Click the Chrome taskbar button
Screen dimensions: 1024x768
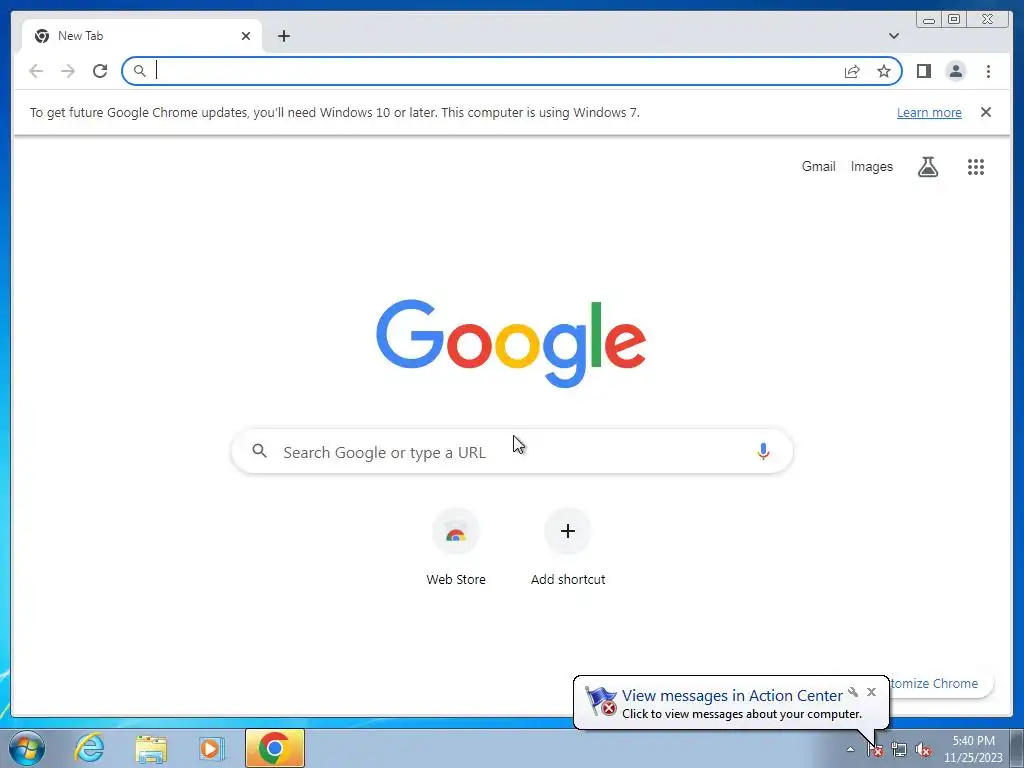275,748
